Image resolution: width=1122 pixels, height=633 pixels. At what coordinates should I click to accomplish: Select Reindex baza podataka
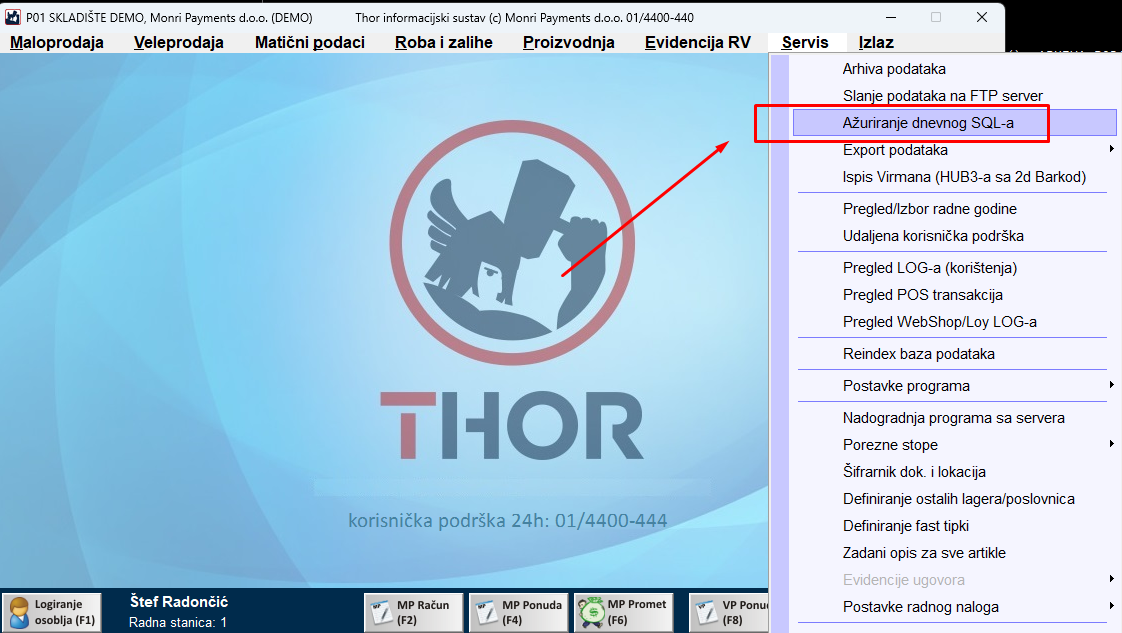[x=955, y=354]
